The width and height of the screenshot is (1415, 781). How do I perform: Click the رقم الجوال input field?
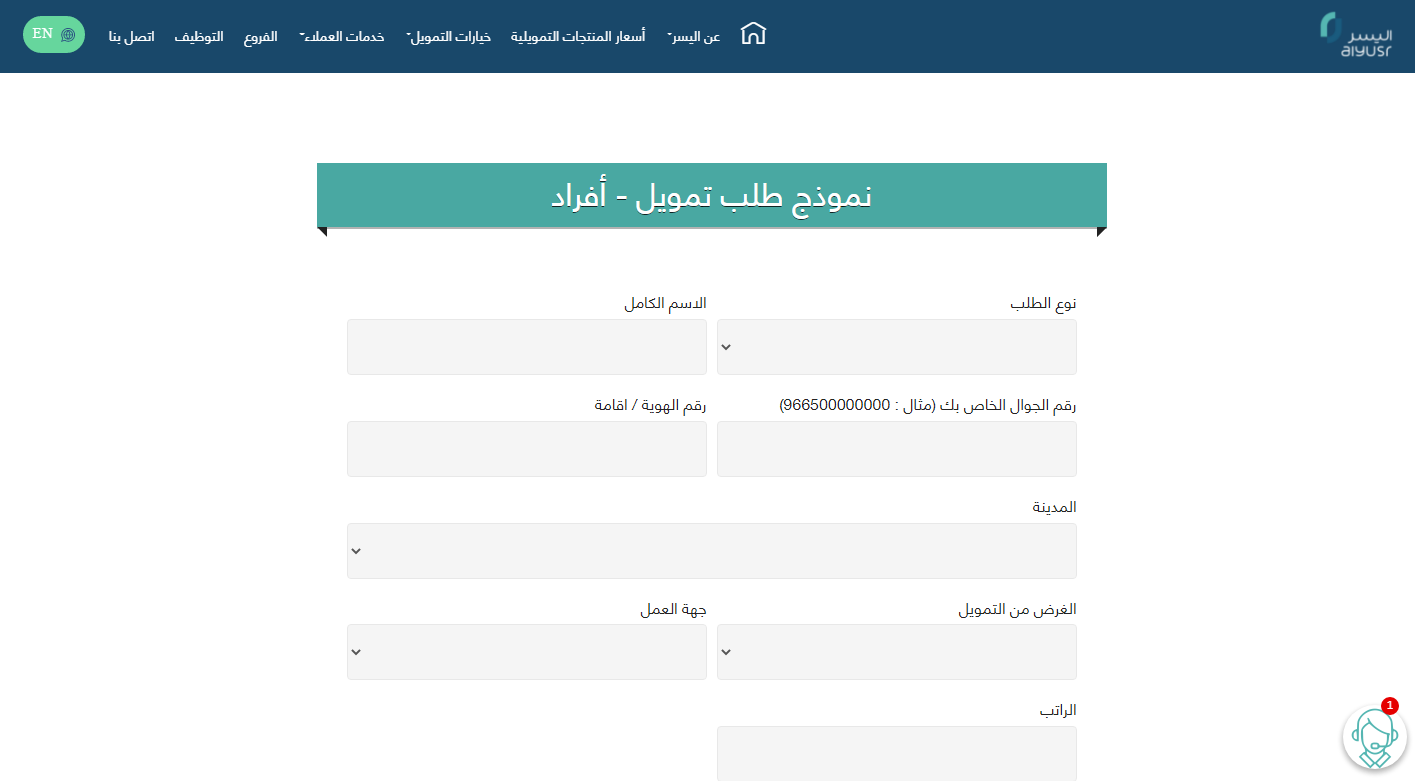(x=897, y=449)
